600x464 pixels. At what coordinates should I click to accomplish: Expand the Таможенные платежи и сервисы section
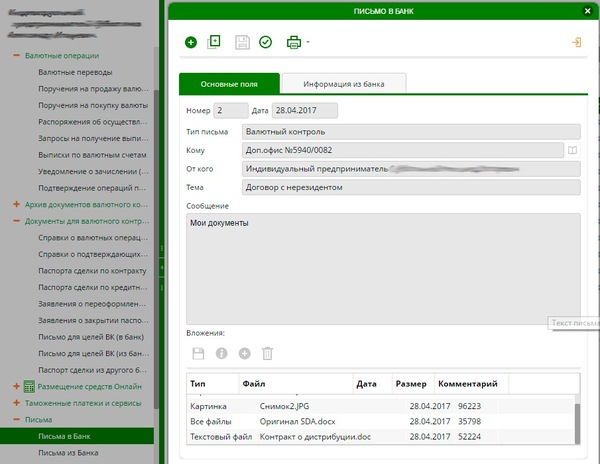[16, 403]
